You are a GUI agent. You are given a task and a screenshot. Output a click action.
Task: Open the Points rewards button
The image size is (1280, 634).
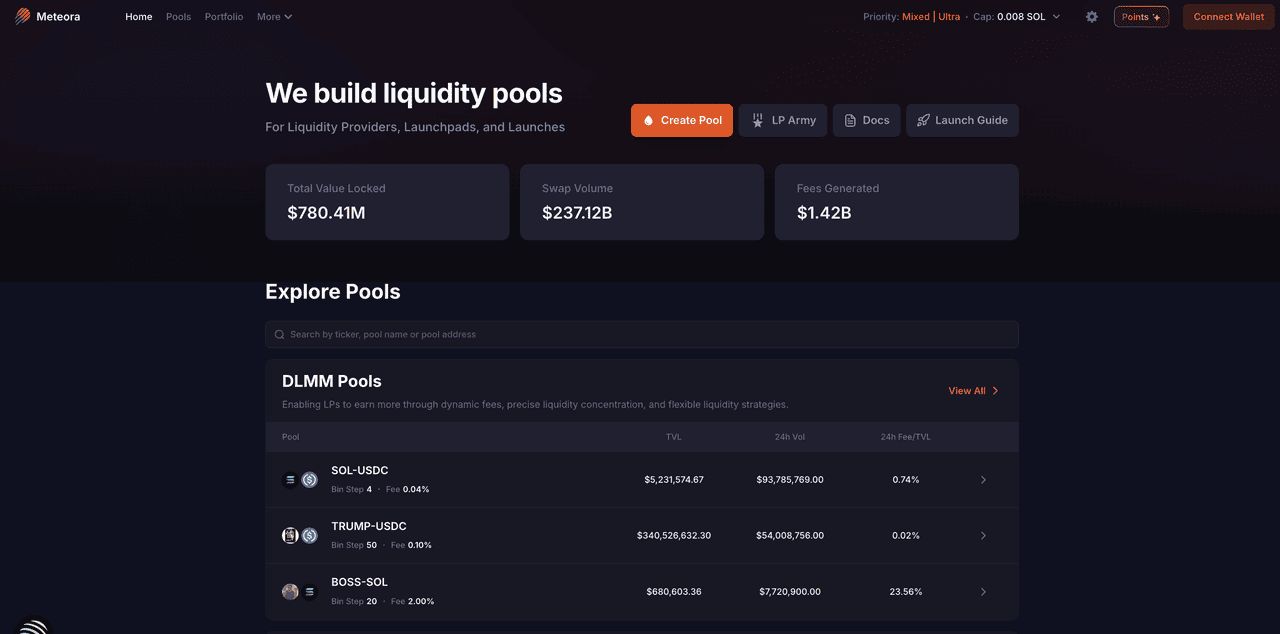coord(1141,17)
